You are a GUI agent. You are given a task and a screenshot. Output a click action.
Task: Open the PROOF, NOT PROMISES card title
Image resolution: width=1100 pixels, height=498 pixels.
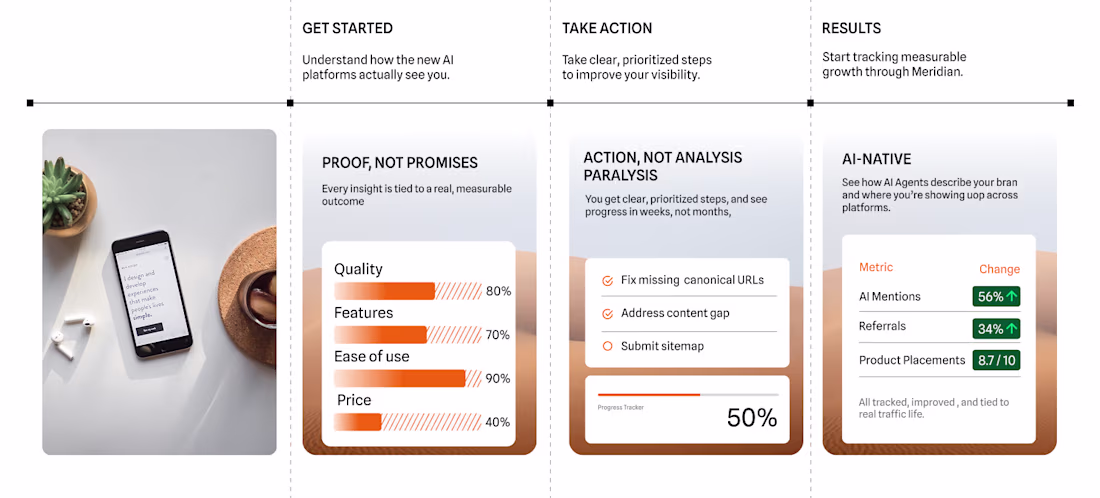(x=400, y=163)
